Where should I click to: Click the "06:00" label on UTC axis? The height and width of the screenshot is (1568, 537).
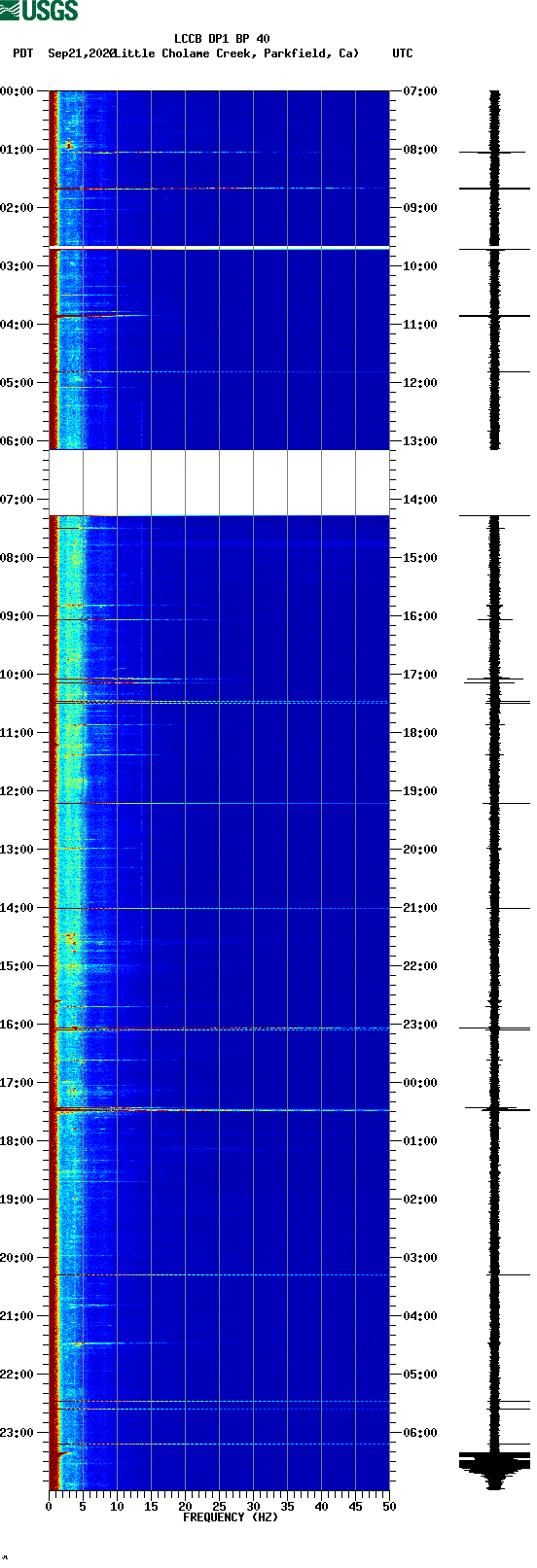point(420,1433)
